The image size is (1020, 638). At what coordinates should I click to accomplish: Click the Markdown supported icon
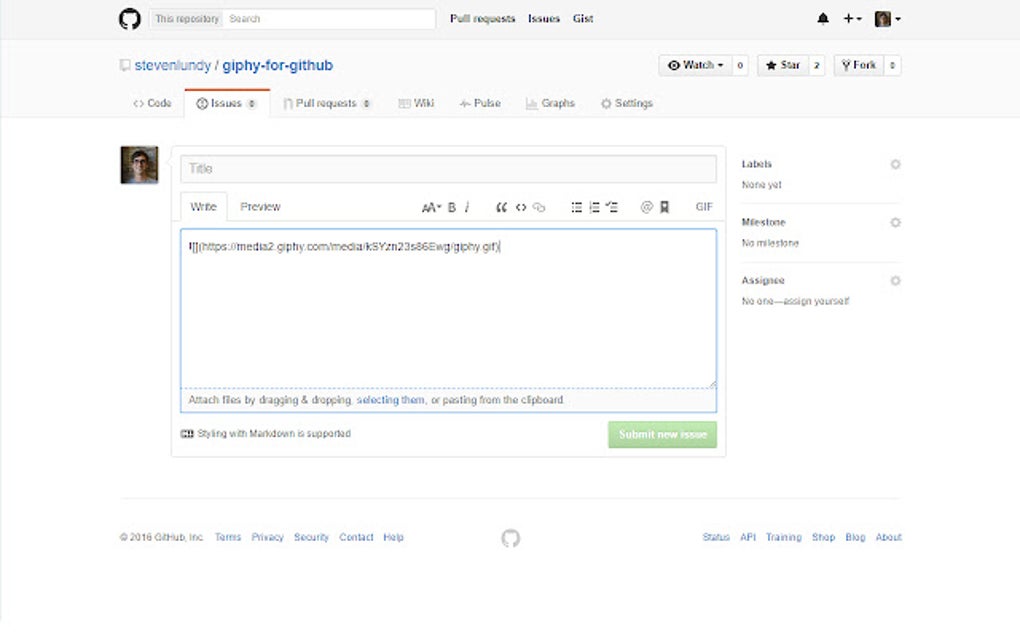click(187, 434)
